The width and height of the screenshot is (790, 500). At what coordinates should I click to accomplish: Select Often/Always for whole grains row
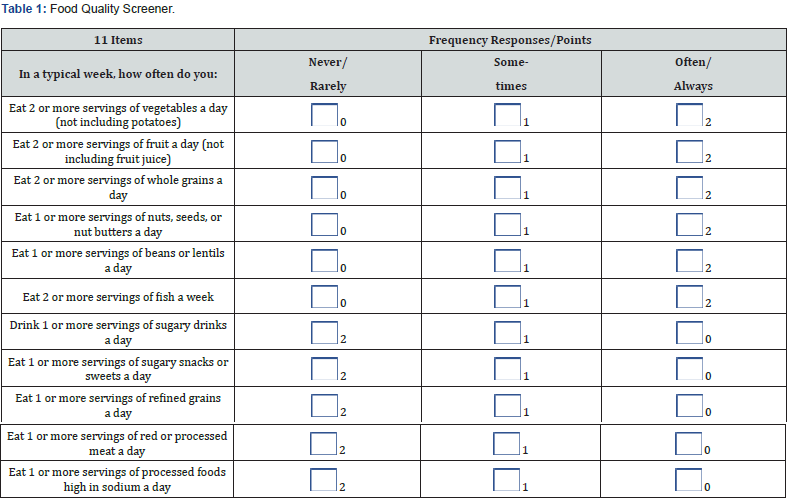[689, 187]
